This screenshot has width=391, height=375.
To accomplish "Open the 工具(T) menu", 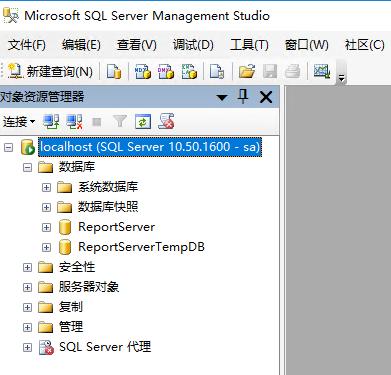I will pos(249,45).
